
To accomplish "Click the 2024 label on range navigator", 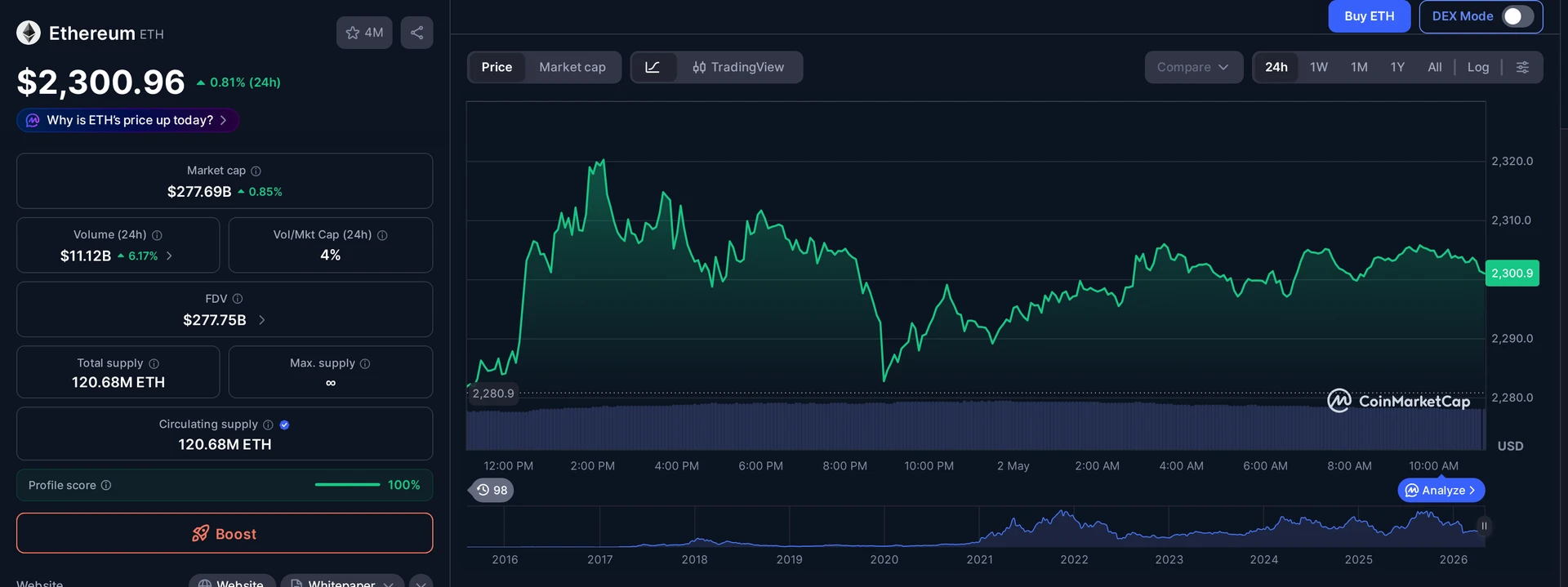I will [x=1263, y=560].
